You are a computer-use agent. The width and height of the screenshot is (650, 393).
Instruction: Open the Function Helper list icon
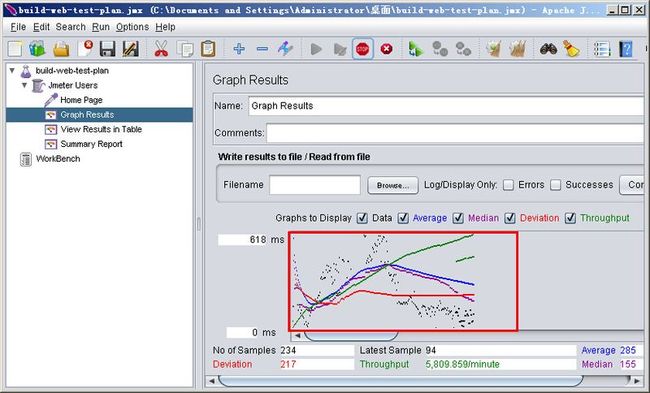click(x=602, y=49)
